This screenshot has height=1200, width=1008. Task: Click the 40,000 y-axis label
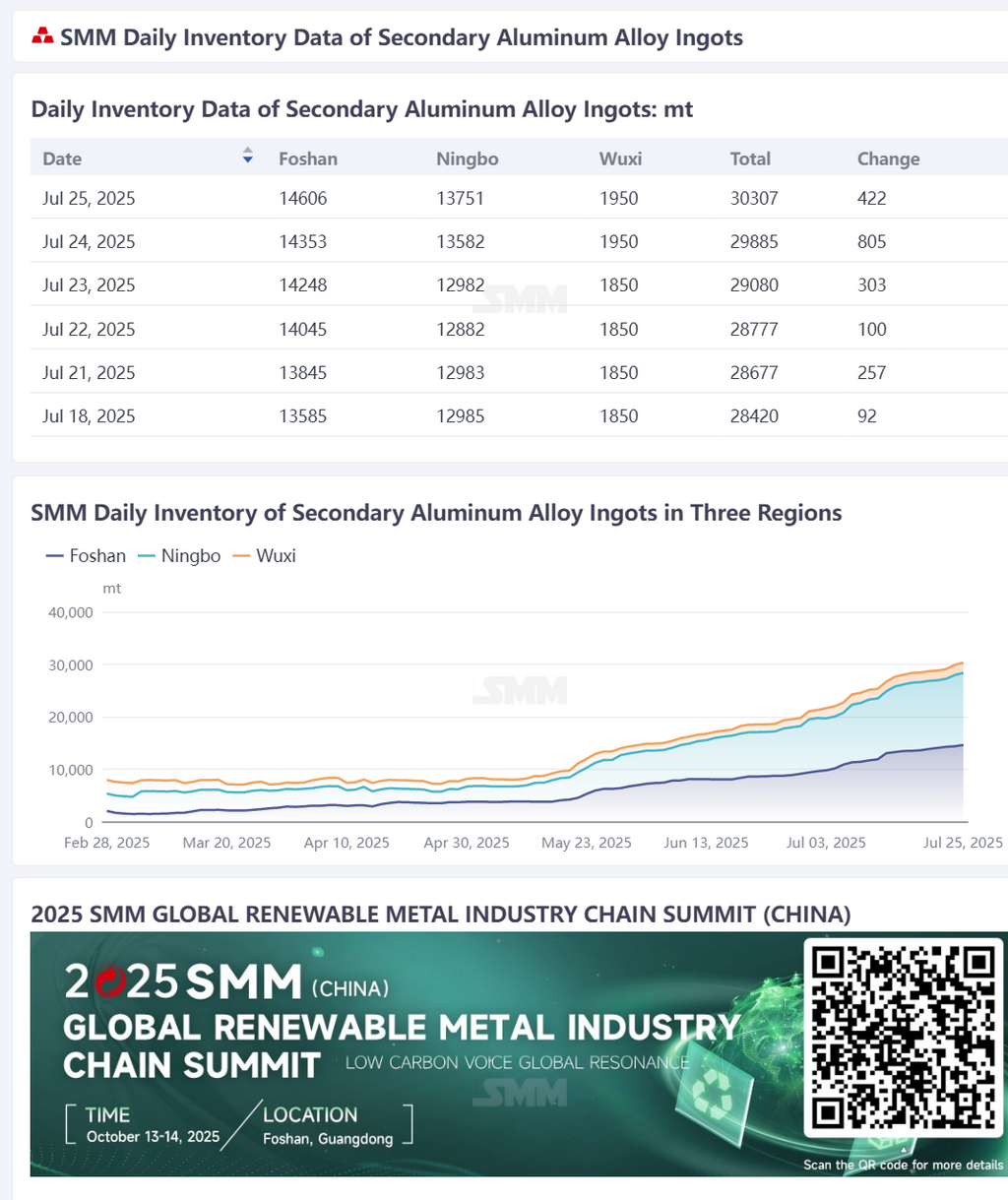coord(71,612)
